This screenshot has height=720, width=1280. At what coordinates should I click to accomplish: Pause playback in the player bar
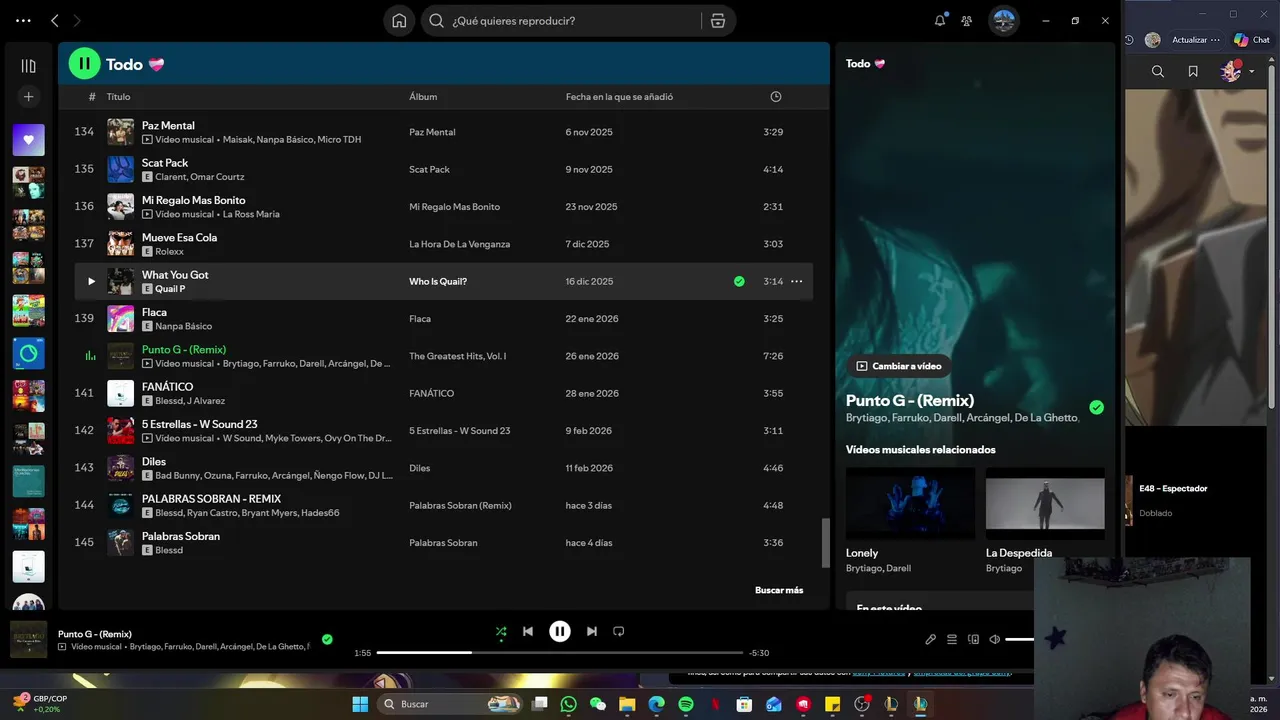click(560, 631)
